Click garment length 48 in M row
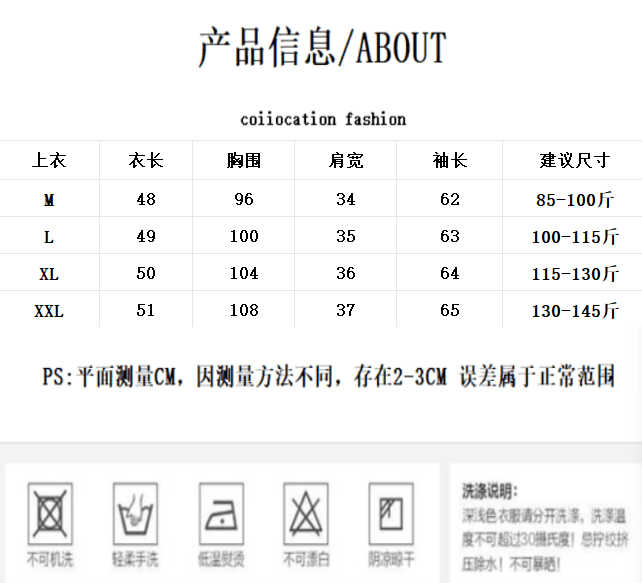642x583 pixels. (x=146, y=199)
